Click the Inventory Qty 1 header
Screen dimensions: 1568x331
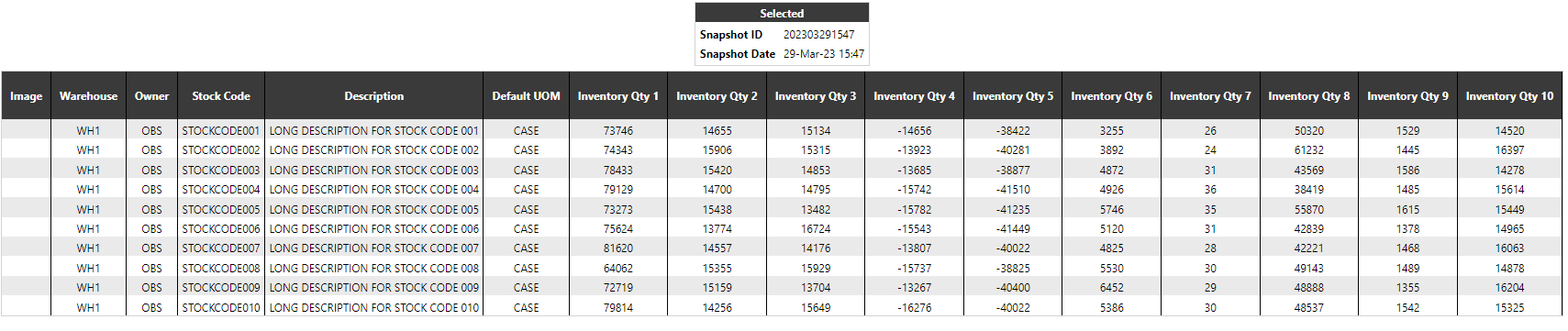pos(617,95)
